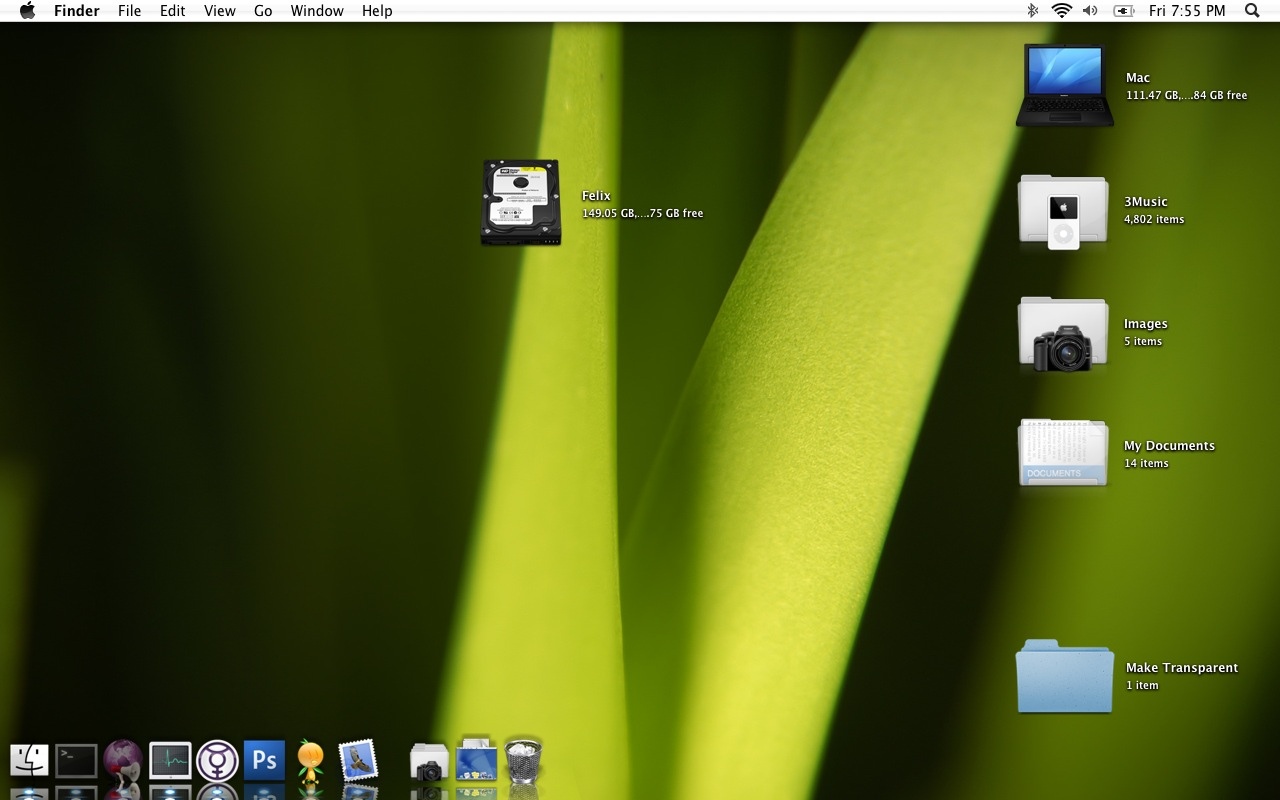Open Finder from the dock
Image resolution: width=1280 pixels, height=800 pixels.
click(x=29, y=761)
